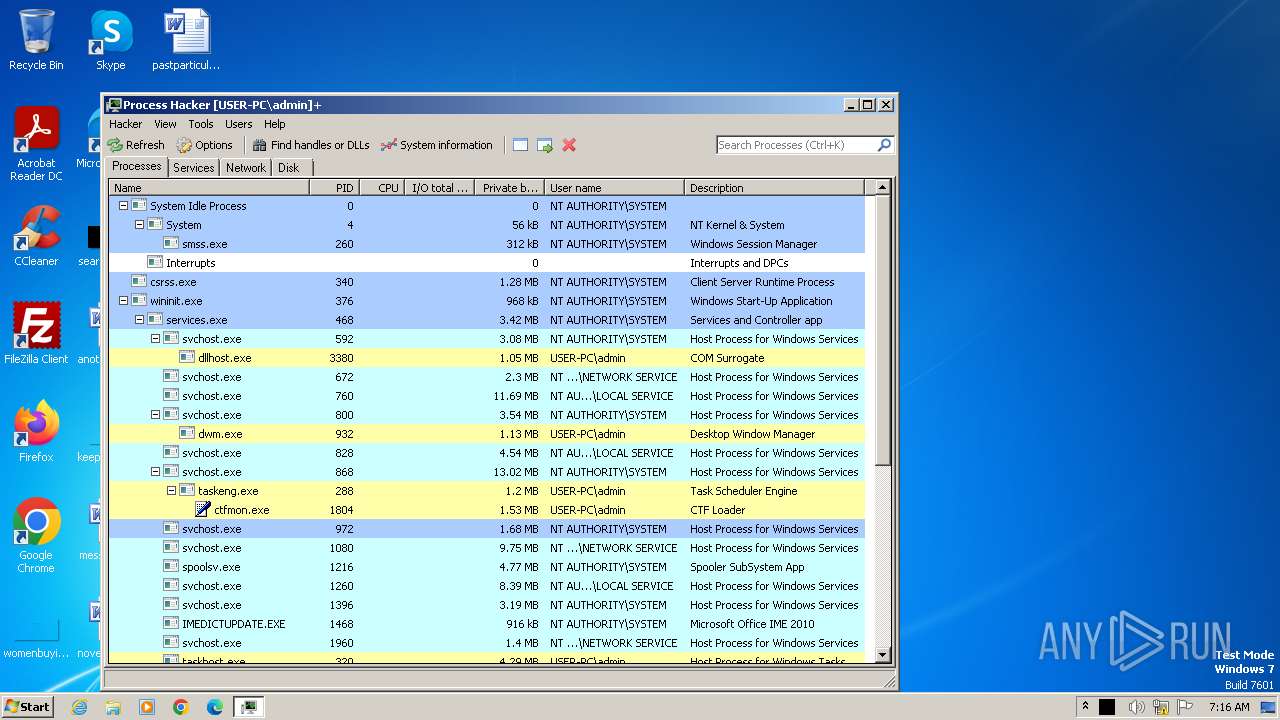Open Find handles or DLLs
The width and height of the screenshot is (1280, 720).
311,145
